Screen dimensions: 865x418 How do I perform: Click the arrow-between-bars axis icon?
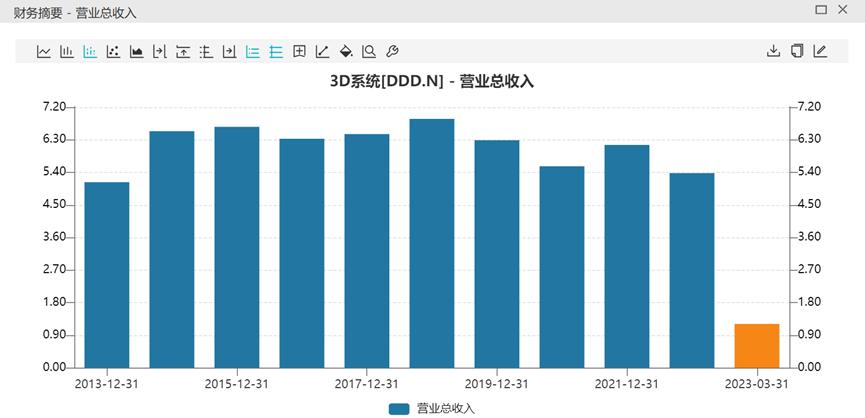[x=159, y=52]
